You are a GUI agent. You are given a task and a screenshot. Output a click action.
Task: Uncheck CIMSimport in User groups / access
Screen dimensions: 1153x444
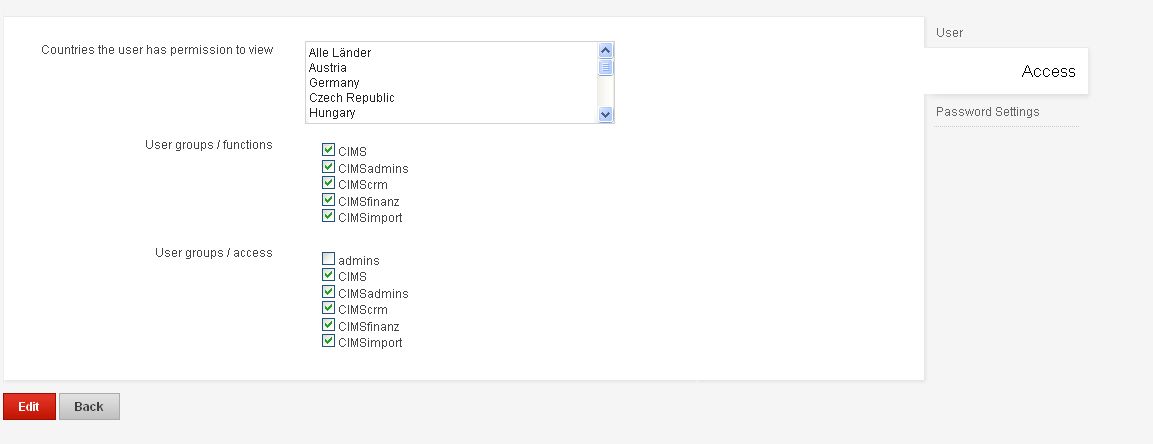pos(328,341)
